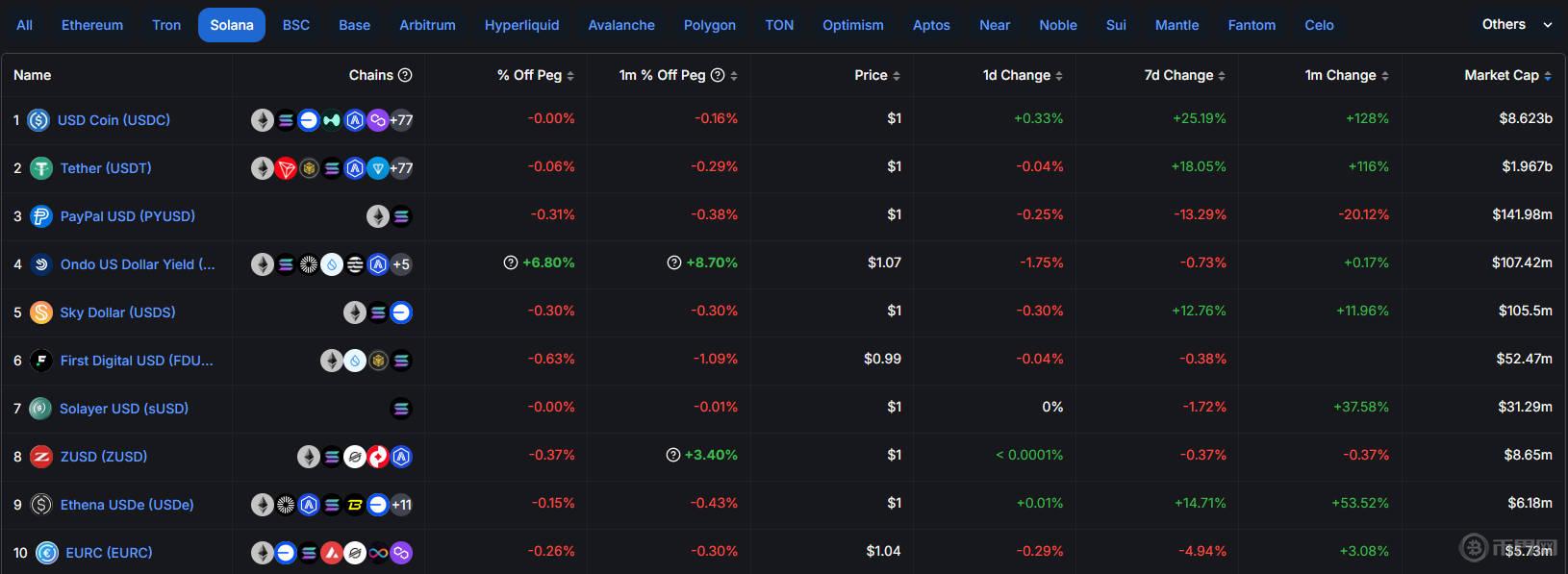Click the First Digital USD logo
Image resolution: width=1568 pixels, height=574 pixels.
tap(40, 361)
